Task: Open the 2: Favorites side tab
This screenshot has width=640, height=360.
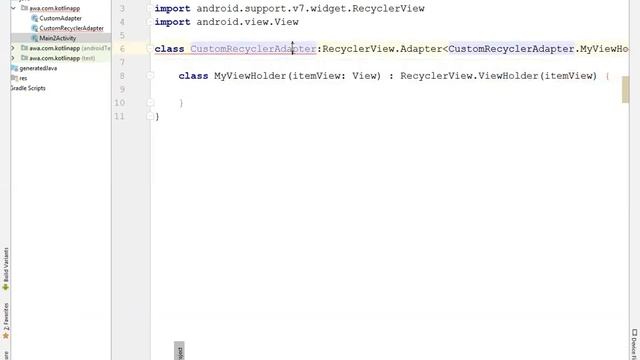Action: [6, 317]
